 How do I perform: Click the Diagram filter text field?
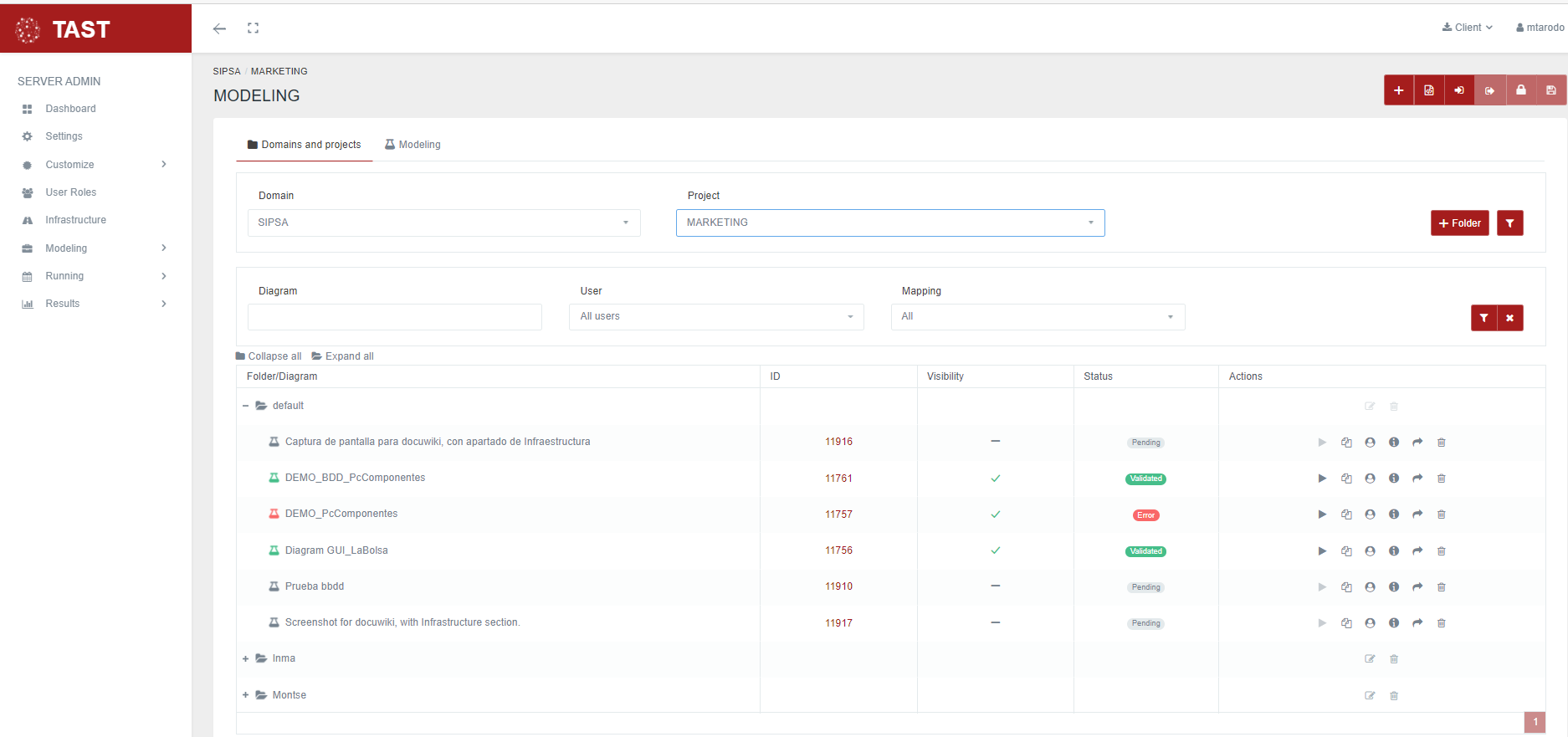(394, 317)
